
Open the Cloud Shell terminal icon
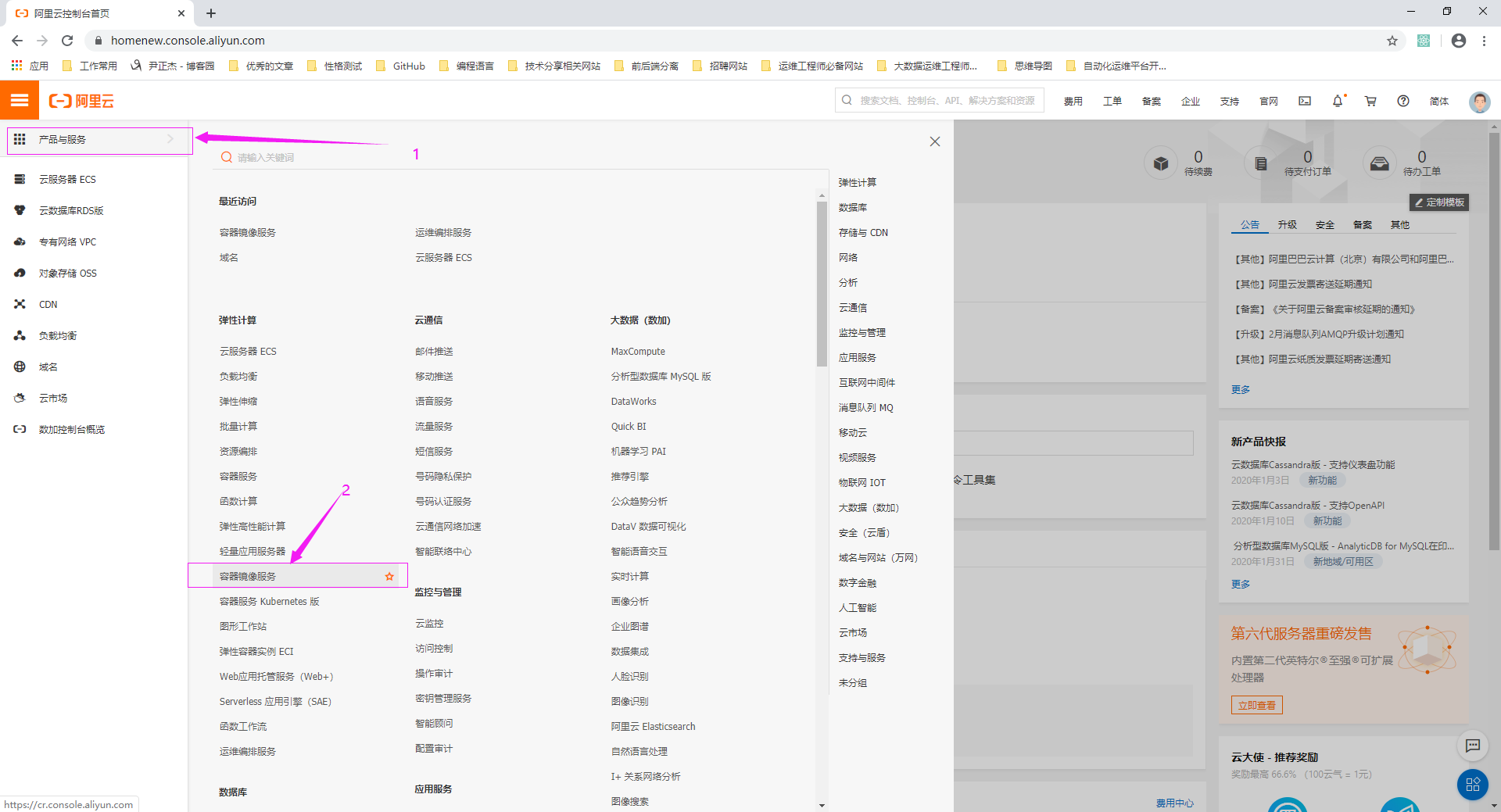[x=1305, y=101]
